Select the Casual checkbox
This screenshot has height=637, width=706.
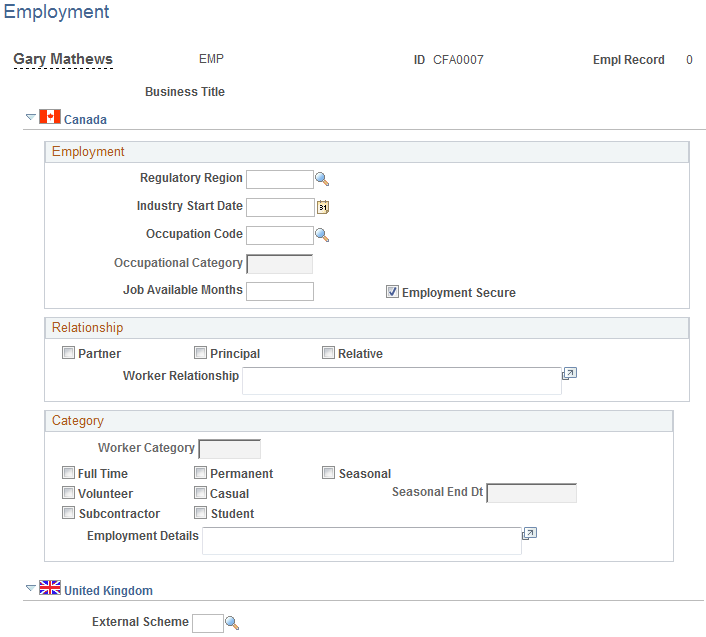(200, 492)
